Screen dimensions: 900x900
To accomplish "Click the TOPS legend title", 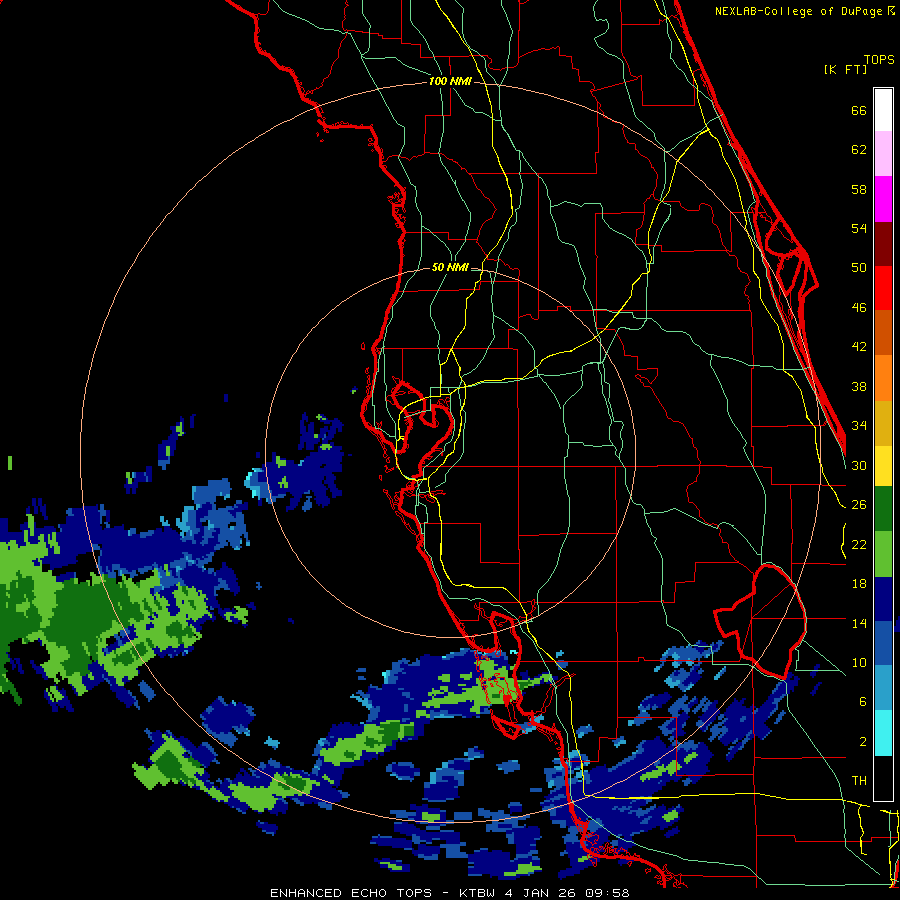I will pyautogui.click(x=879, y=60).
